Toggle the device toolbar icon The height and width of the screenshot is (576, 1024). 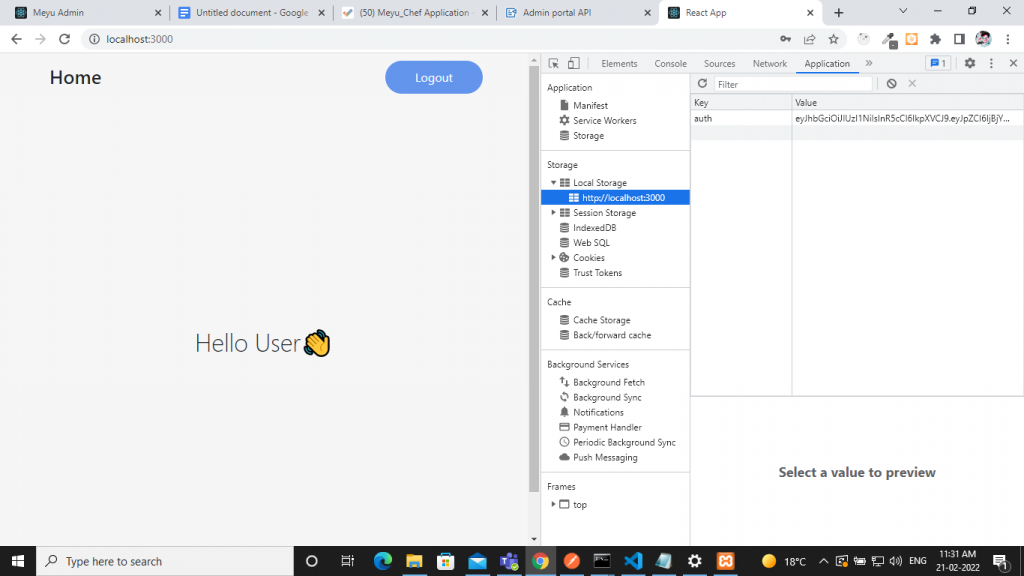tap(574, 63)
